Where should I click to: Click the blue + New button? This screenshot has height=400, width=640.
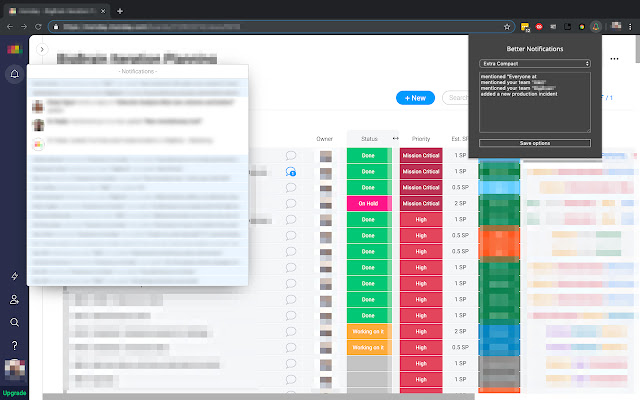pos(415,98)
